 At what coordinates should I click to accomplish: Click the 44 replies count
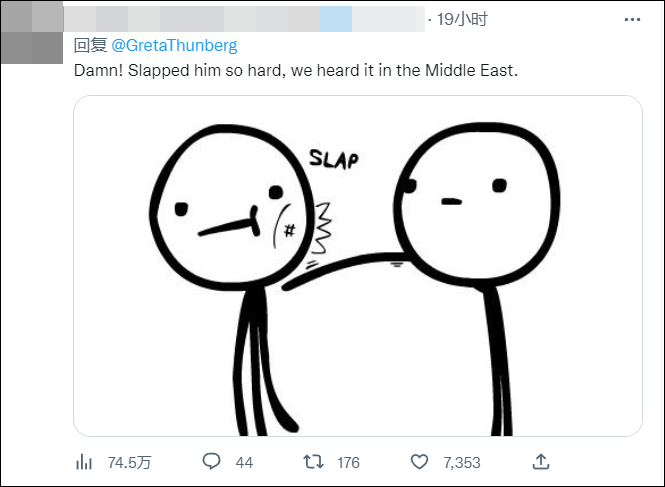(244, 462)
